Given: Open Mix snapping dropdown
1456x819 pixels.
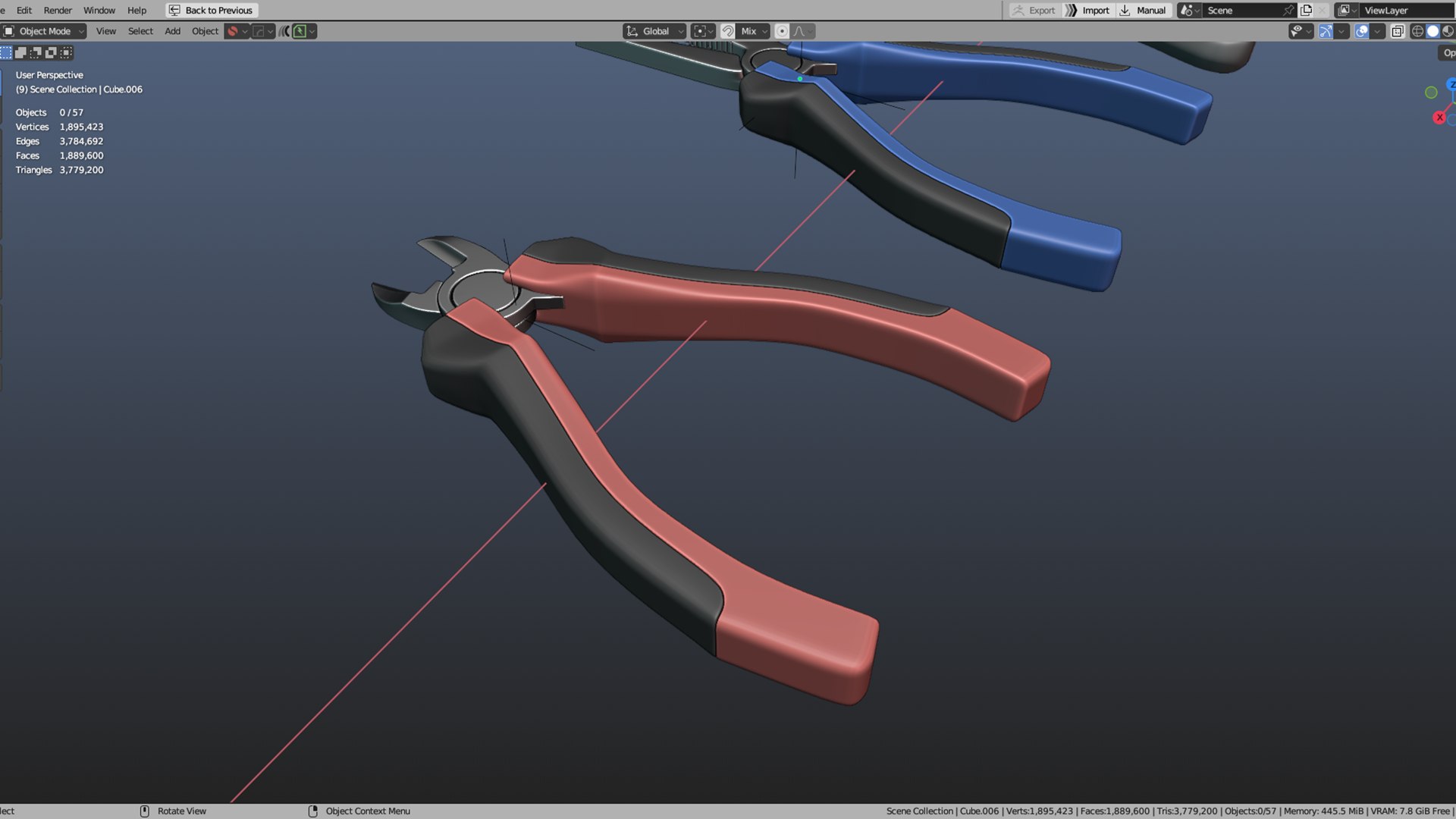Looking at the screenshot, I should 754,31.
